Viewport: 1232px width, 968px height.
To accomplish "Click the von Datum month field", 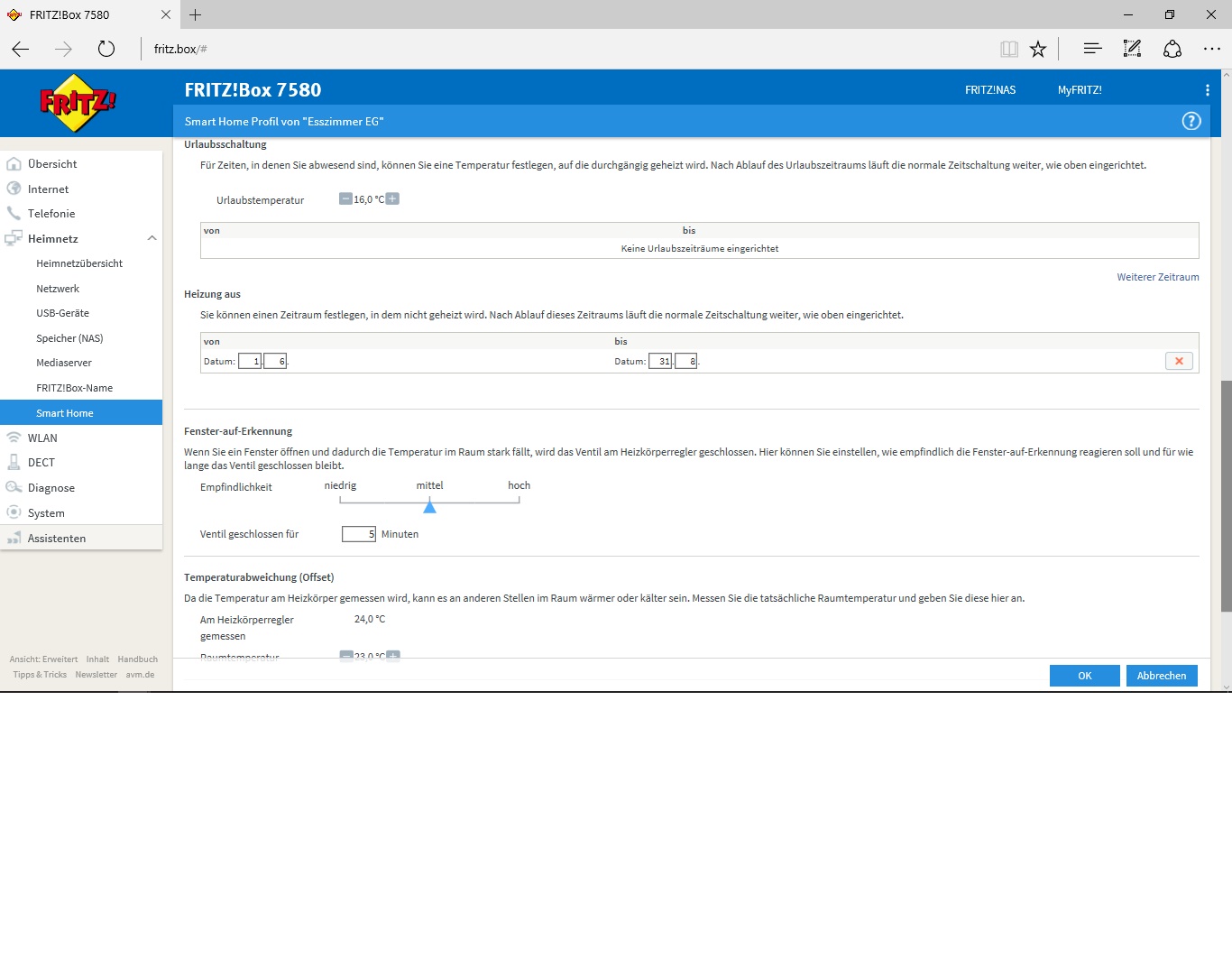I will coord(275,361).
